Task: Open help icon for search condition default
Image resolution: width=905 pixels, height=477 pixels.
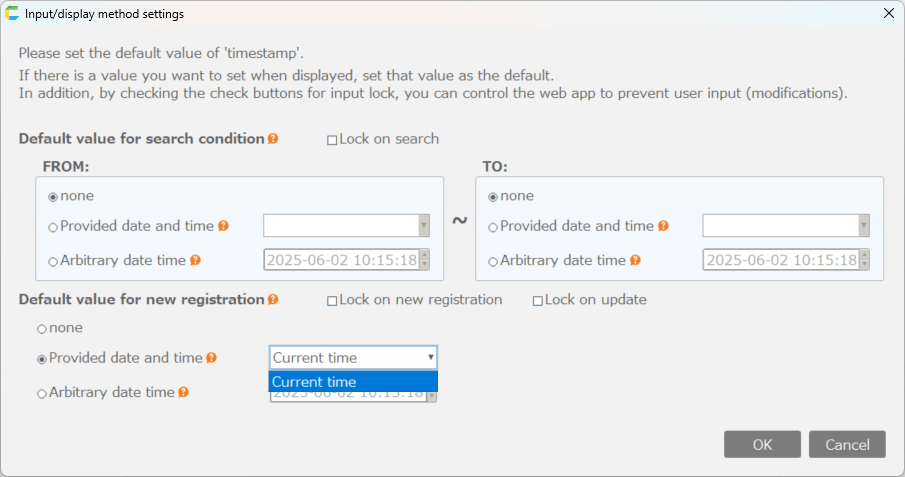Action: coord(273,139)
